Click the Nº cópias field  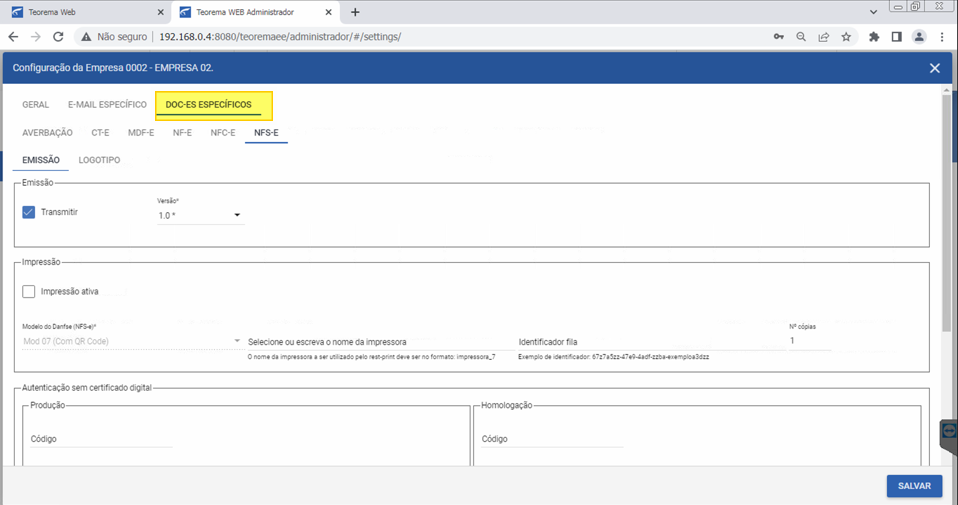click(810, 341)
